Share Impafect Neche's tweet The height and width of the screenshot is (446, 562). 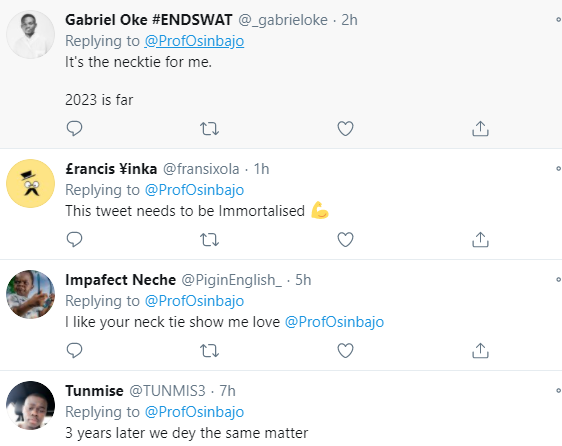480,350
